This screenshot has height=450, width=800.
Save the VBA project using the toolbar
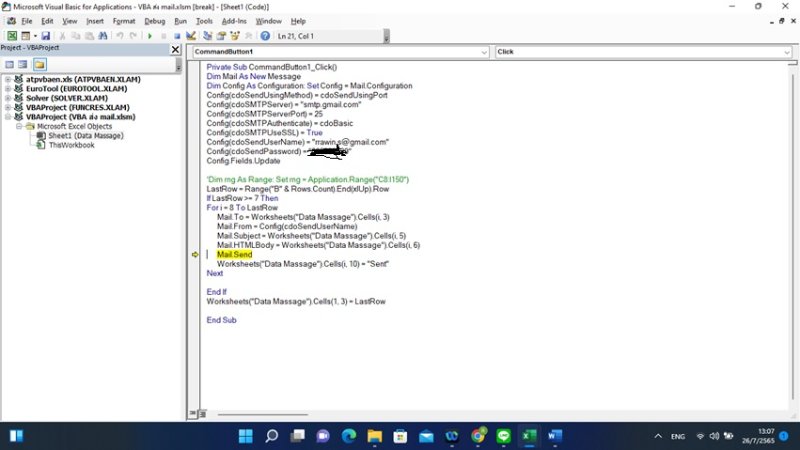[x=45, y=36]
